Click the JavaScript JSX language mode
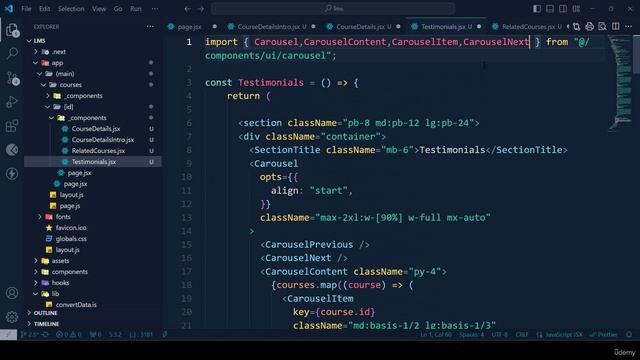 click(560, 335)
